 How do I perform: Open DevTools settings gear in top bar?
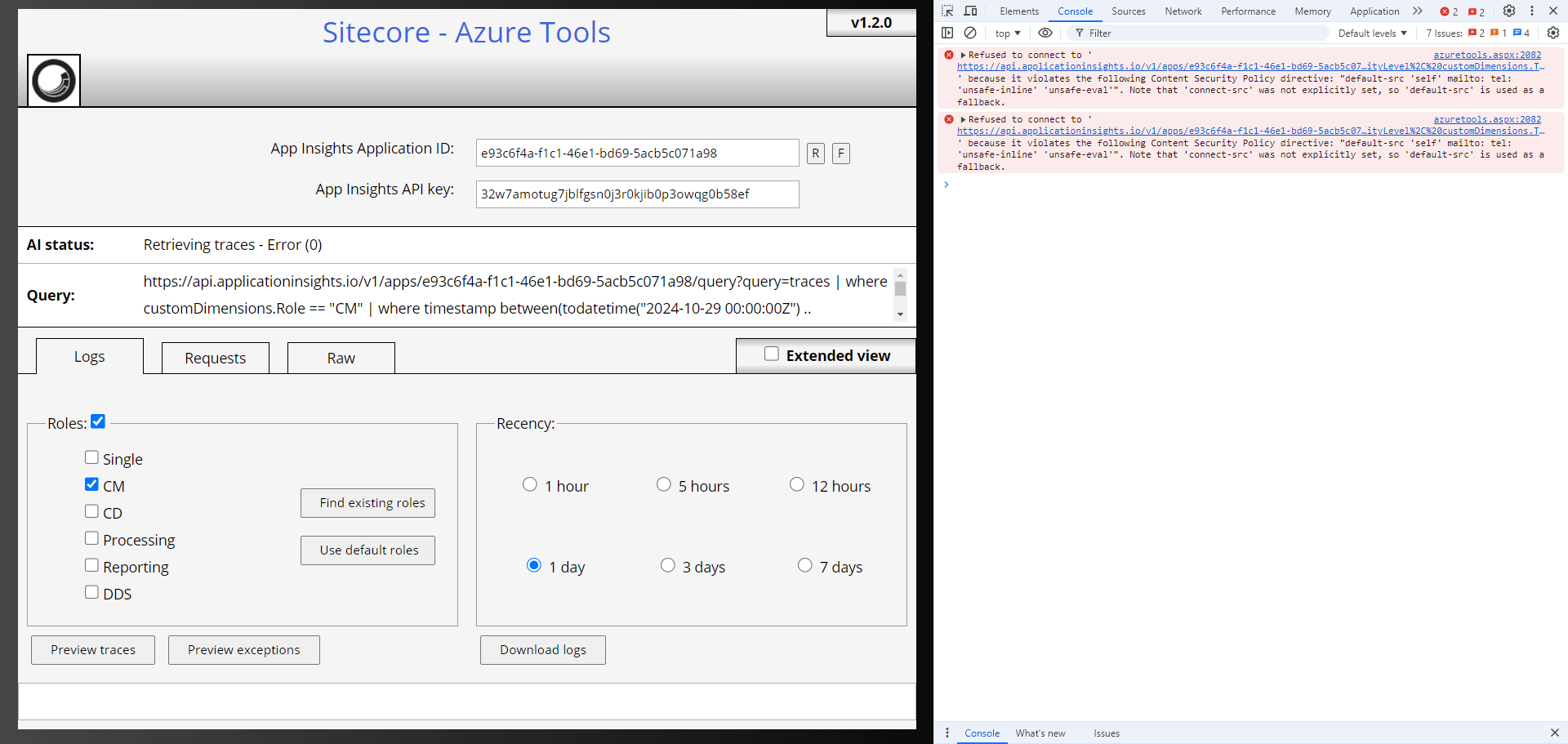point(1509,11)
